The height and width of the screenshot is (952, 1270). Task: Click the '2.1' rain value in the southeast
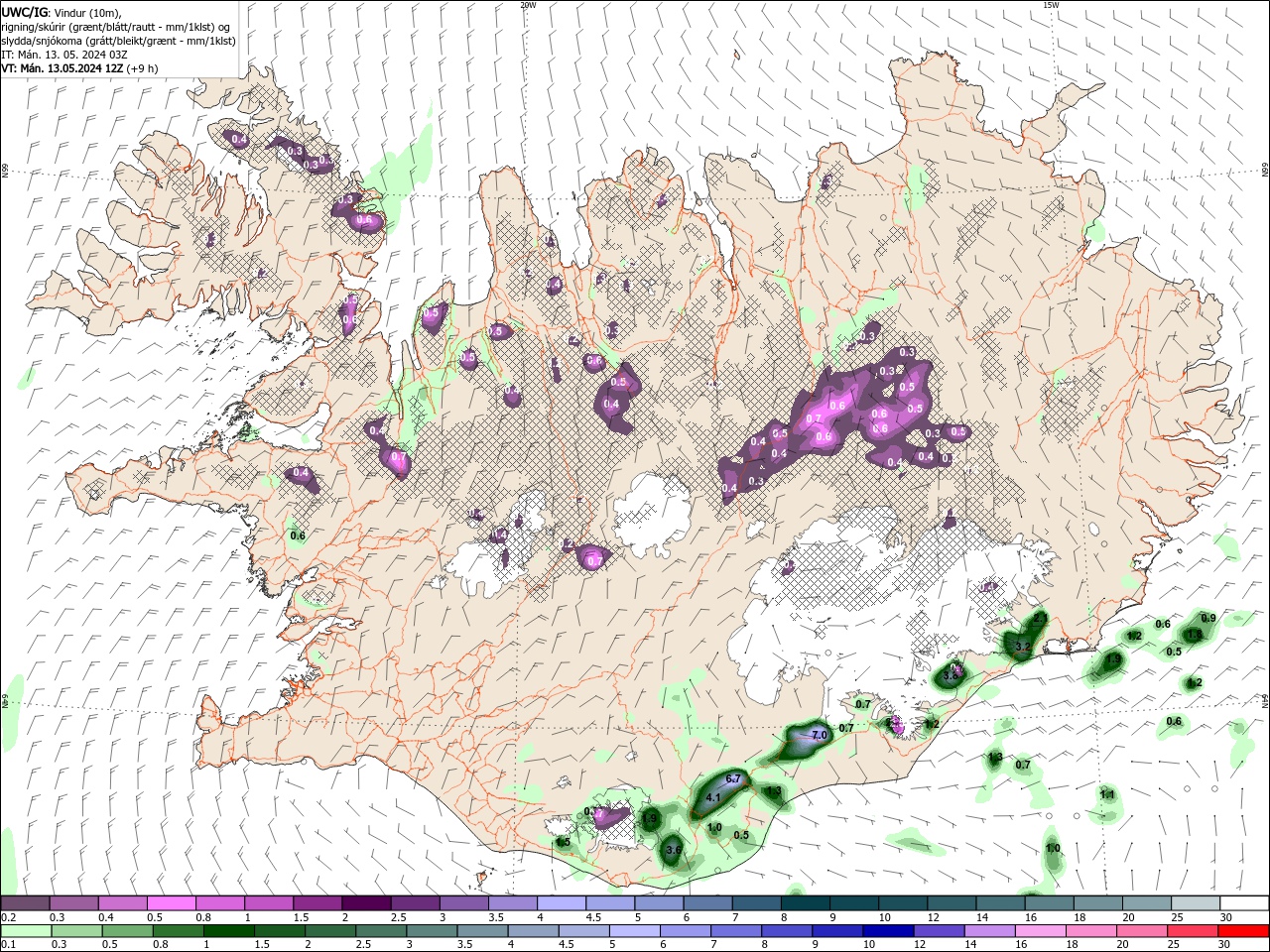[1040, 618]
